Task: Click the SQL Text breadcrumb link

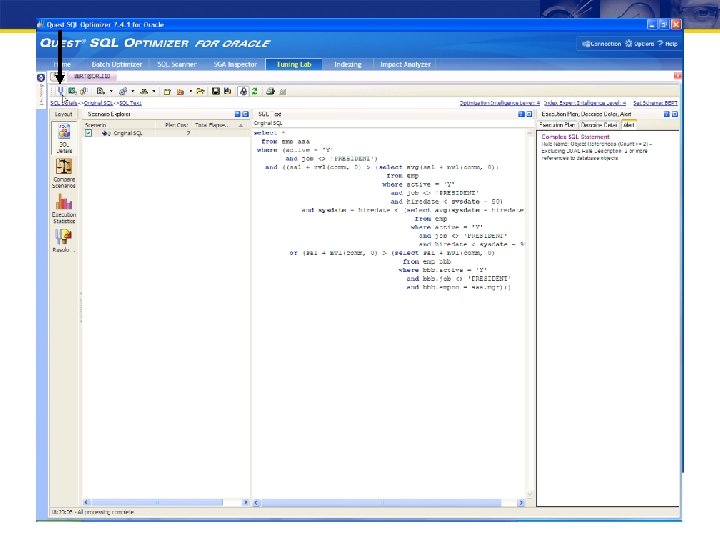Action: pyautogui.click(x=130, y=103)
